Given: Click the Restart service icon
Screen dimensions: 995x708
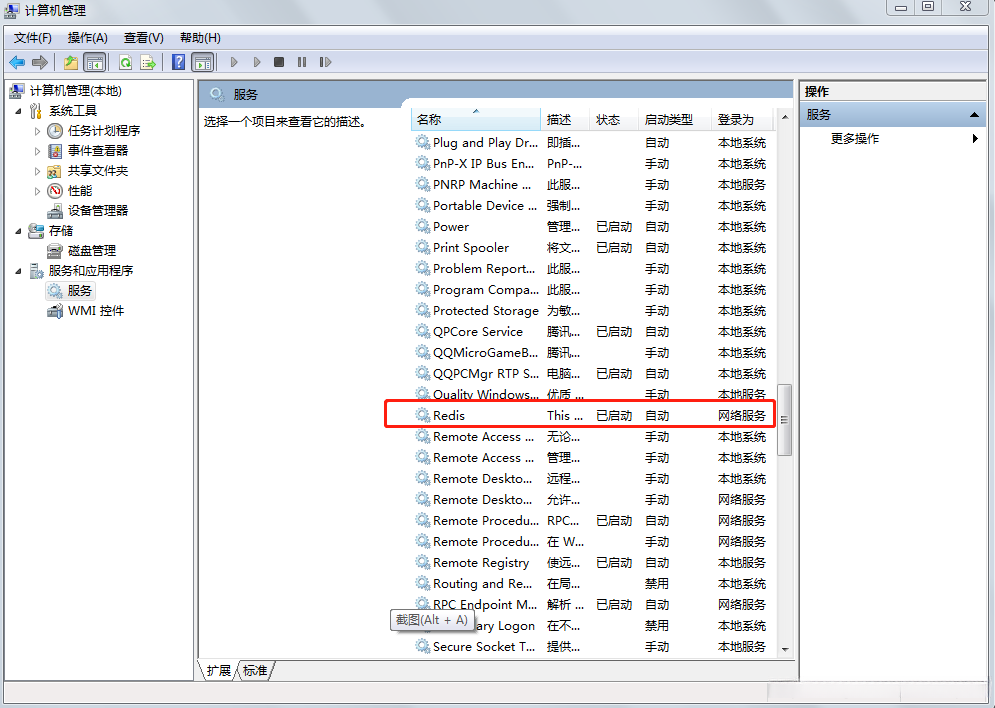Looking at the screenshot, I should click(325, 62).
